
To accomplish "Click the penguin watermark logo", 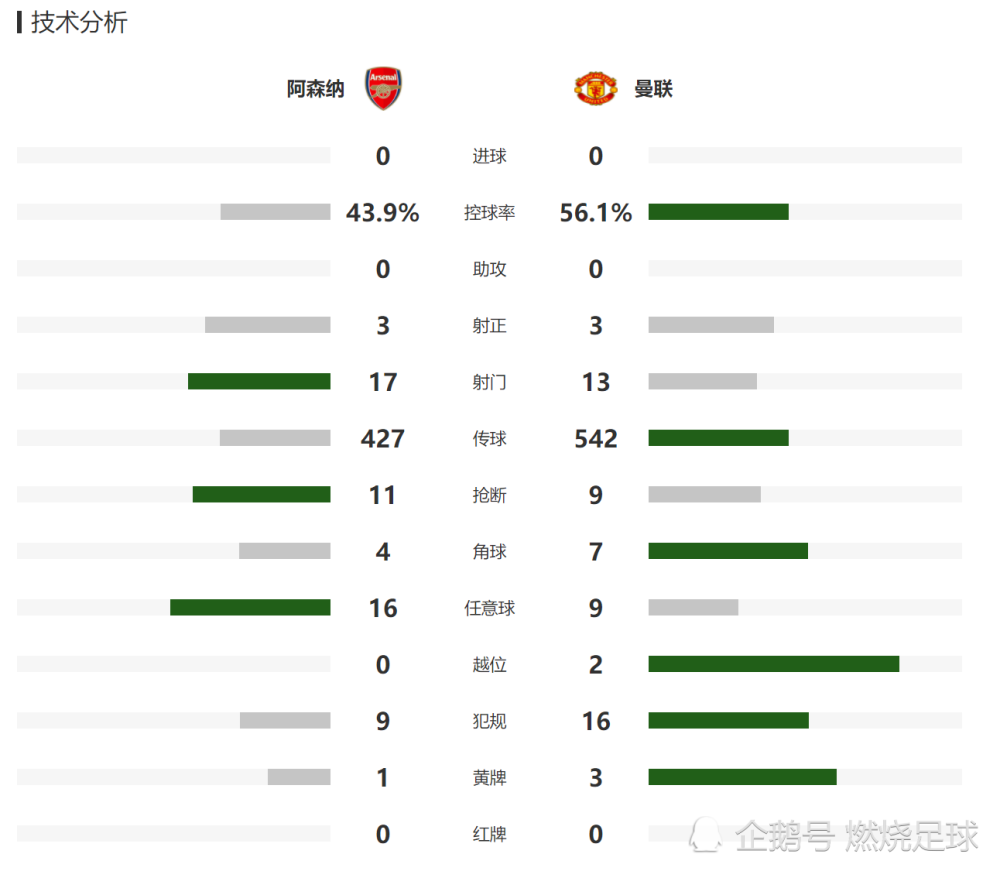I will [x=705, y=835].
